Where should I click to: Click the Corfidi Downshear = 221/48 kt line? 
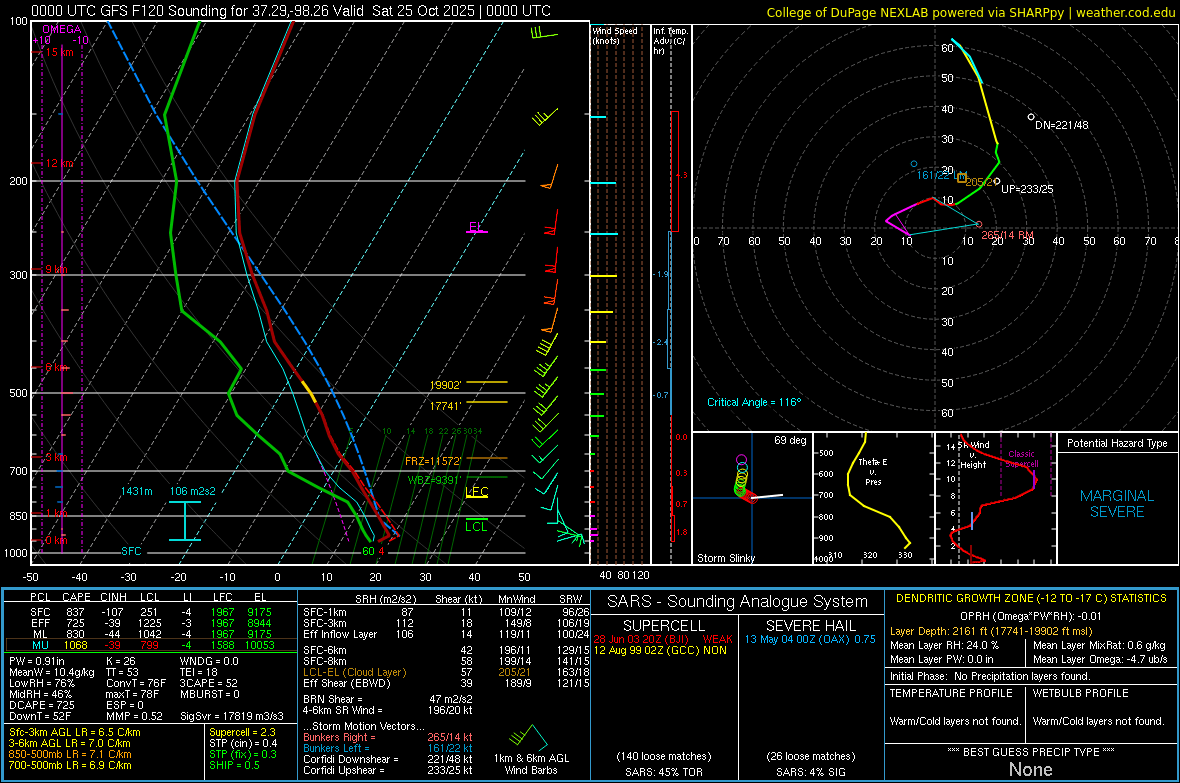[x=388, y=759]
